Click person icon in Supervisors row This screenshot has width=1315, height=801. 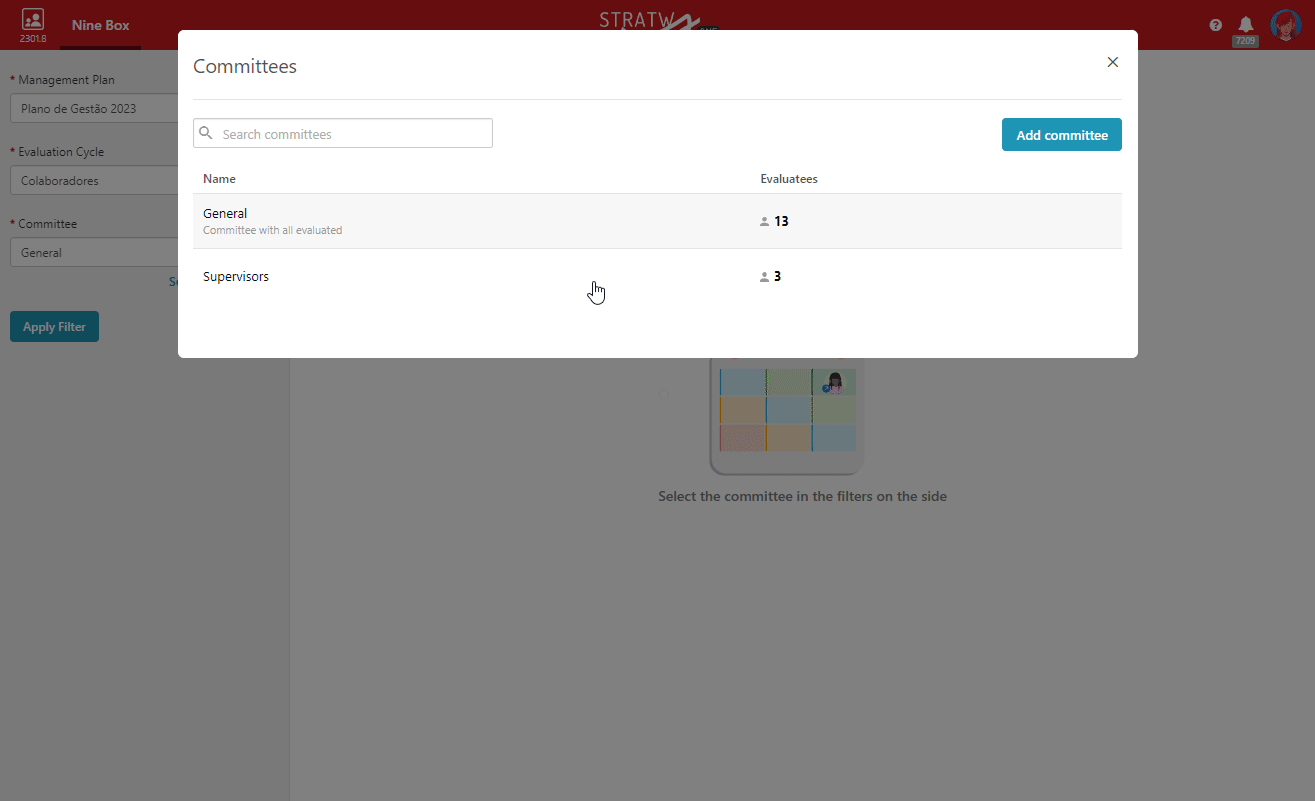pyautogui.click(x=765, y=277)
